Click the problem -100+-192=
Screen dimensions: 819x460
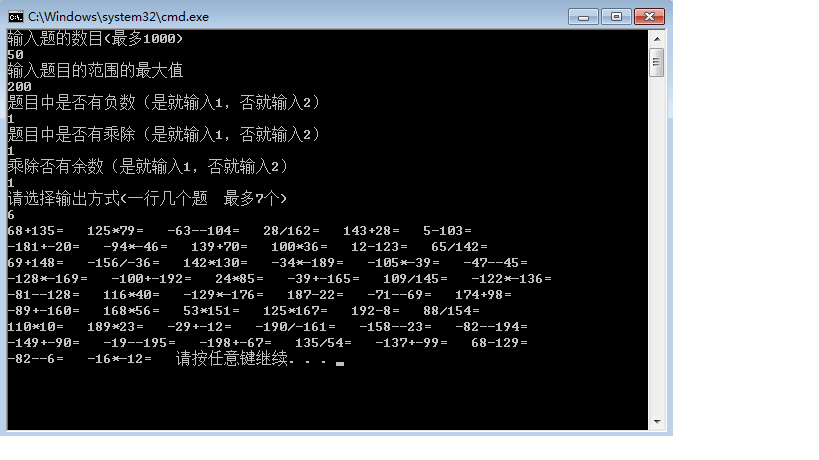[x=151, y=279]
